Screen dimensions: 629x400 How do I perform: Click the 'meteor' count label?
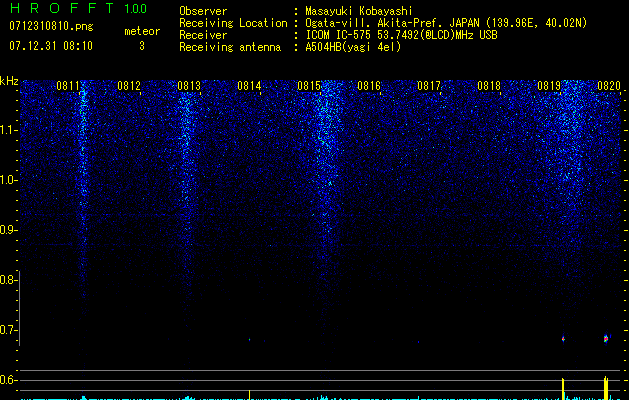point(142,31)
